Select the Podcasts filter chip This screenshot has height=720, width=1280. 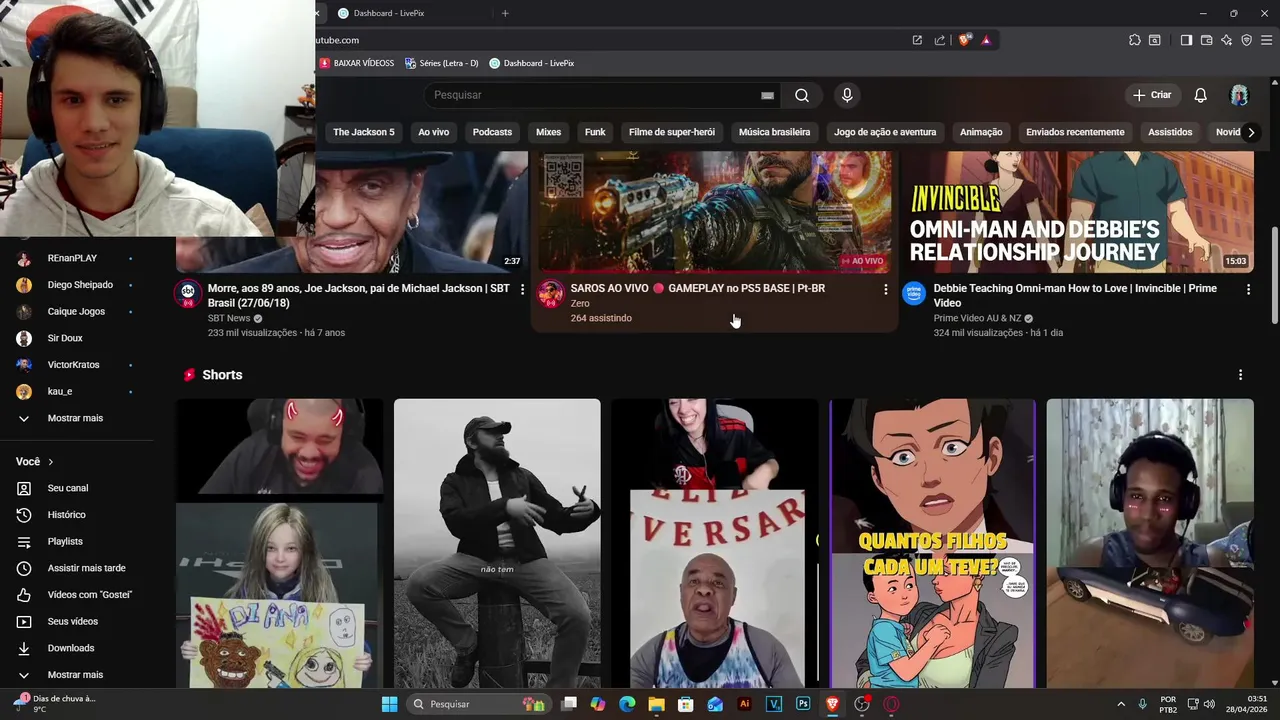click(492, 132)
